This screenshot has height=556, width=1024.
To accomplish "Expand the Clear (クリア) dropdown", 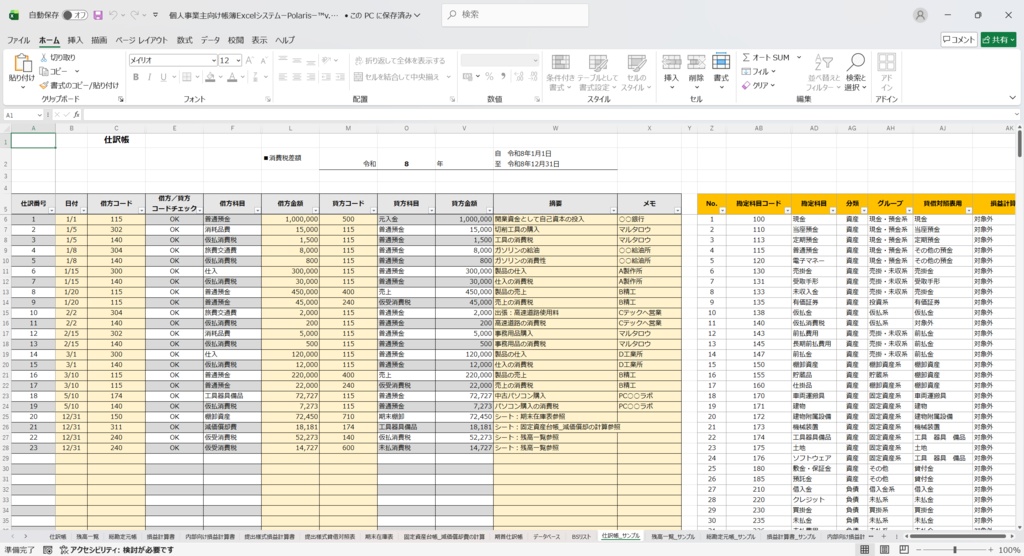I will (773, 86).
